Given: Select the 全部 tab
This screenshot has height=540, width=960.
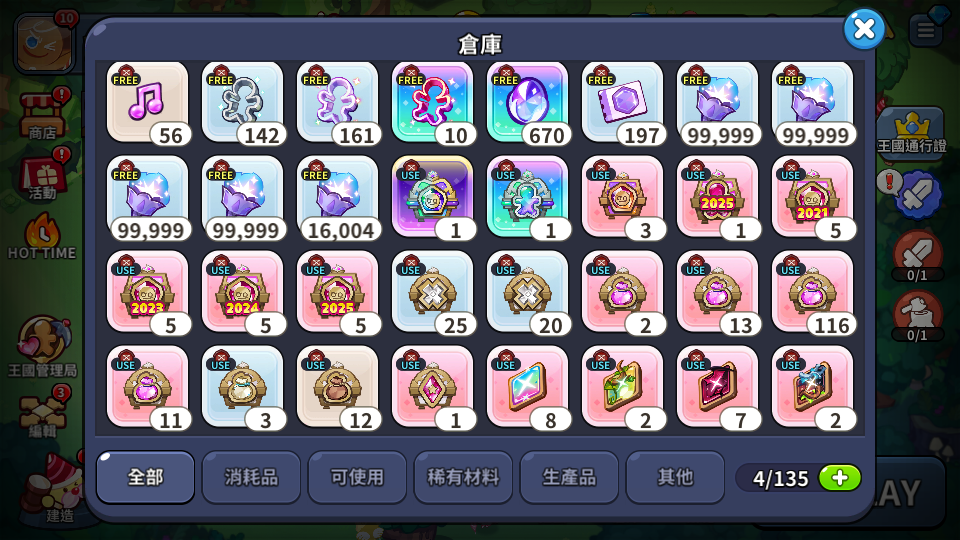Looking at the screenshot, I should tap(145, 478).
